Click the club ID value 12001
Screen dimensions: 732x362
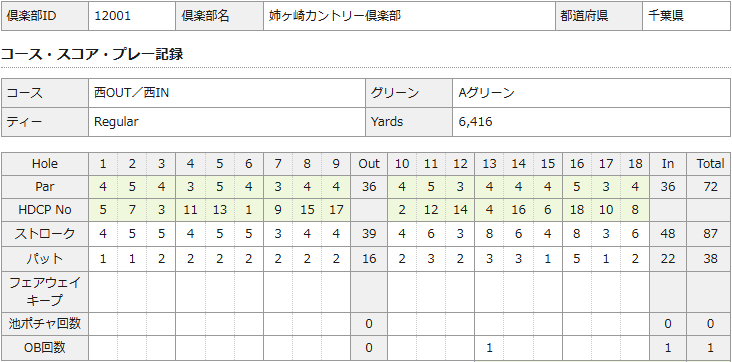113,16
